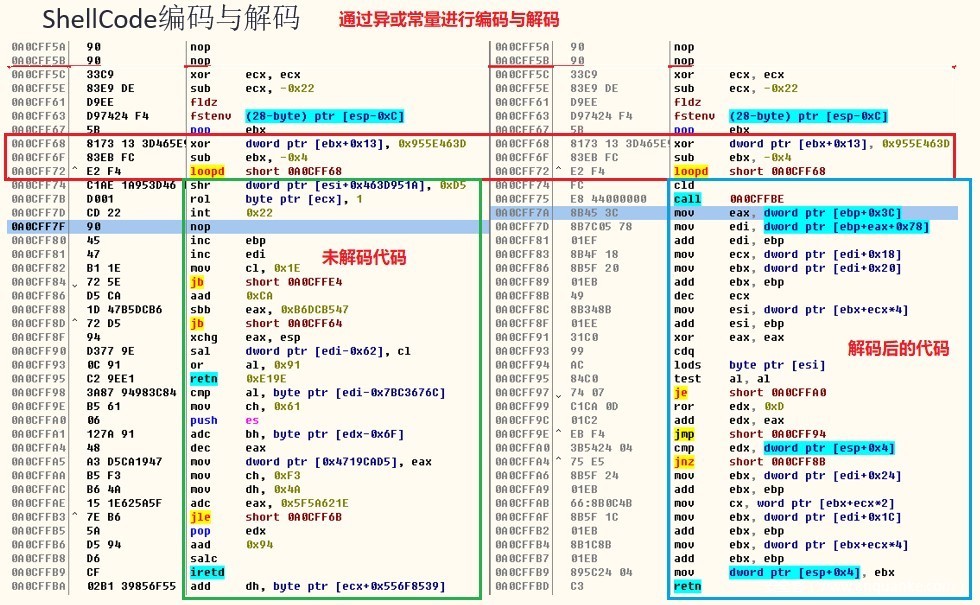
Task: Click the highlighted 'je' mnemonic
Action: pyautogui.click(x=681, y=392)
